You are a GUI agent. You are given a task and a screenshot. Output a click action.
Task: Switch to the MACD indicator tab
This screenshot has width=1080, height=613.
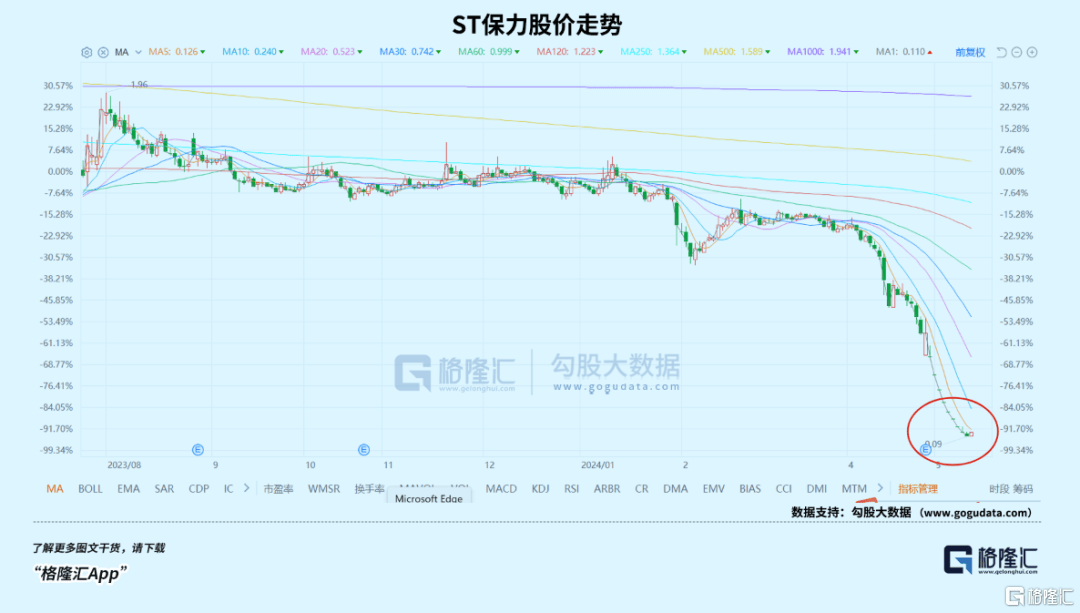[500, 489]
